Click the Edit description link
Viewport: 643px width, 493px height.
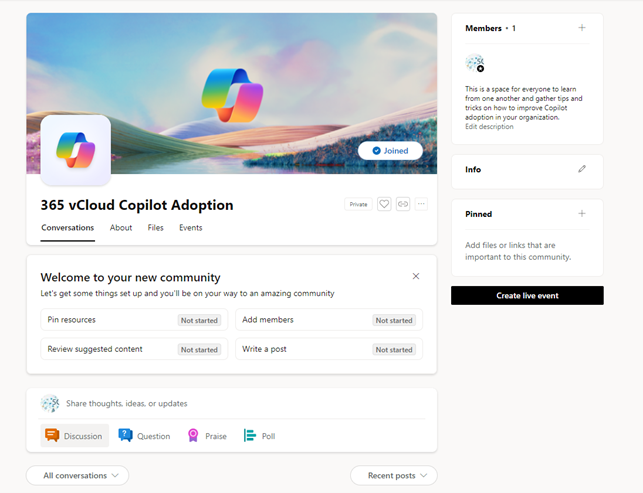[489, 127]
